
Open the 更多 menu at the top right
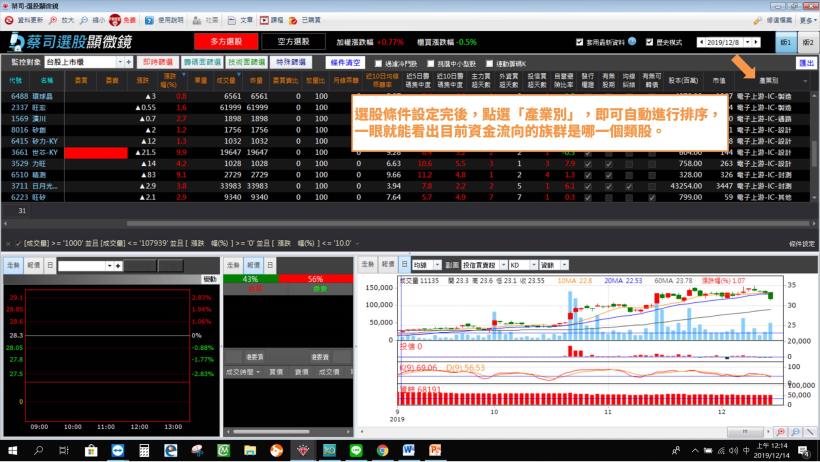807,20
